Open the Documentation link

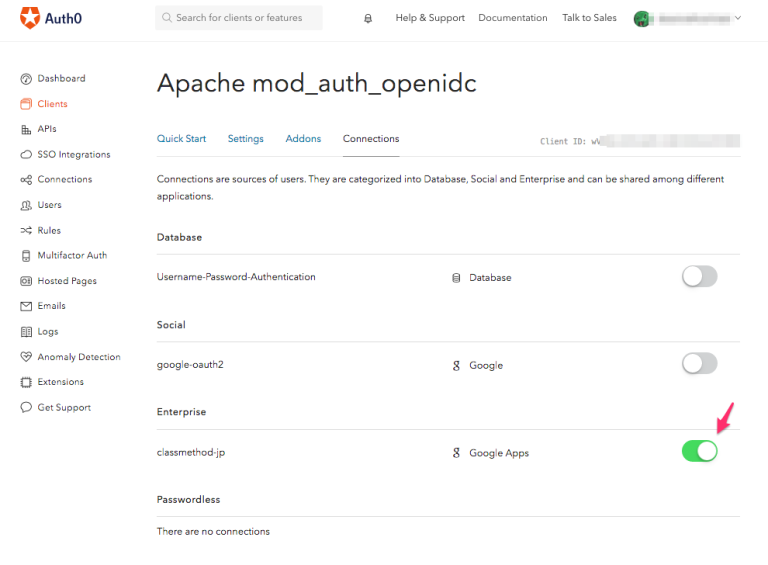tap(513, 18)
